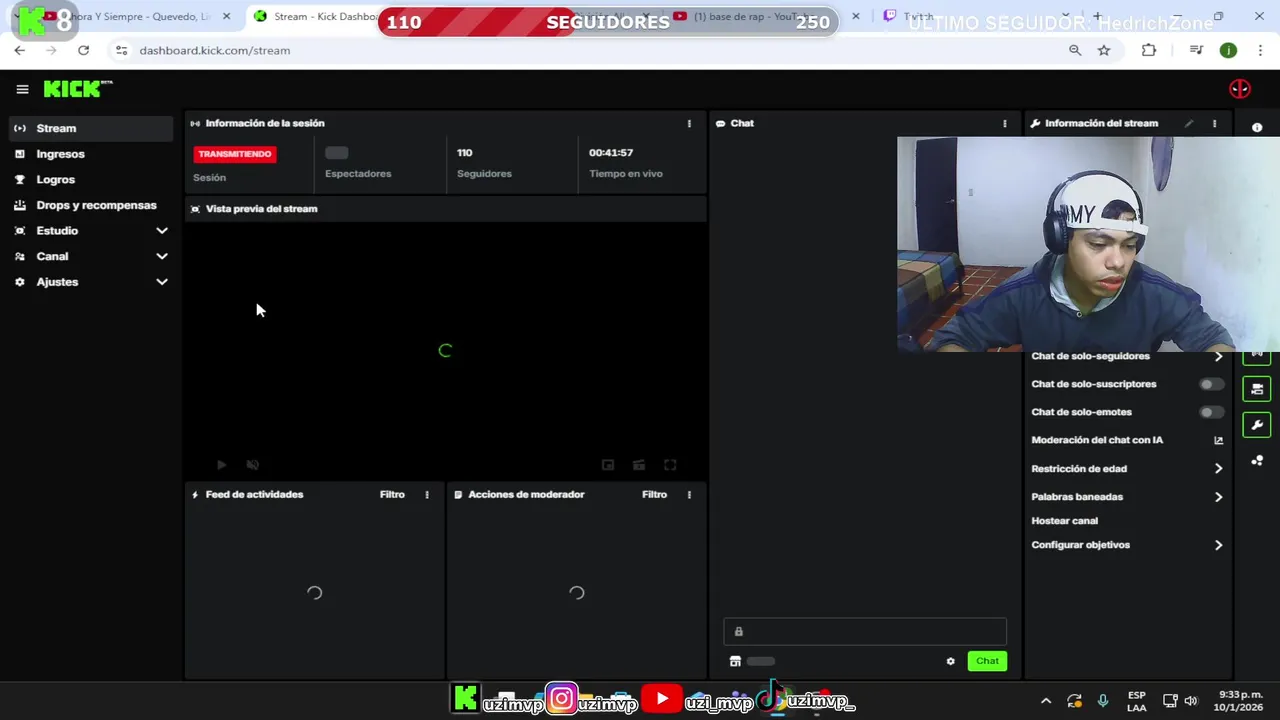Open Acciones de moderador options menu
The height and width of the screenshot is (720, 1280).
tap(689, 495)
